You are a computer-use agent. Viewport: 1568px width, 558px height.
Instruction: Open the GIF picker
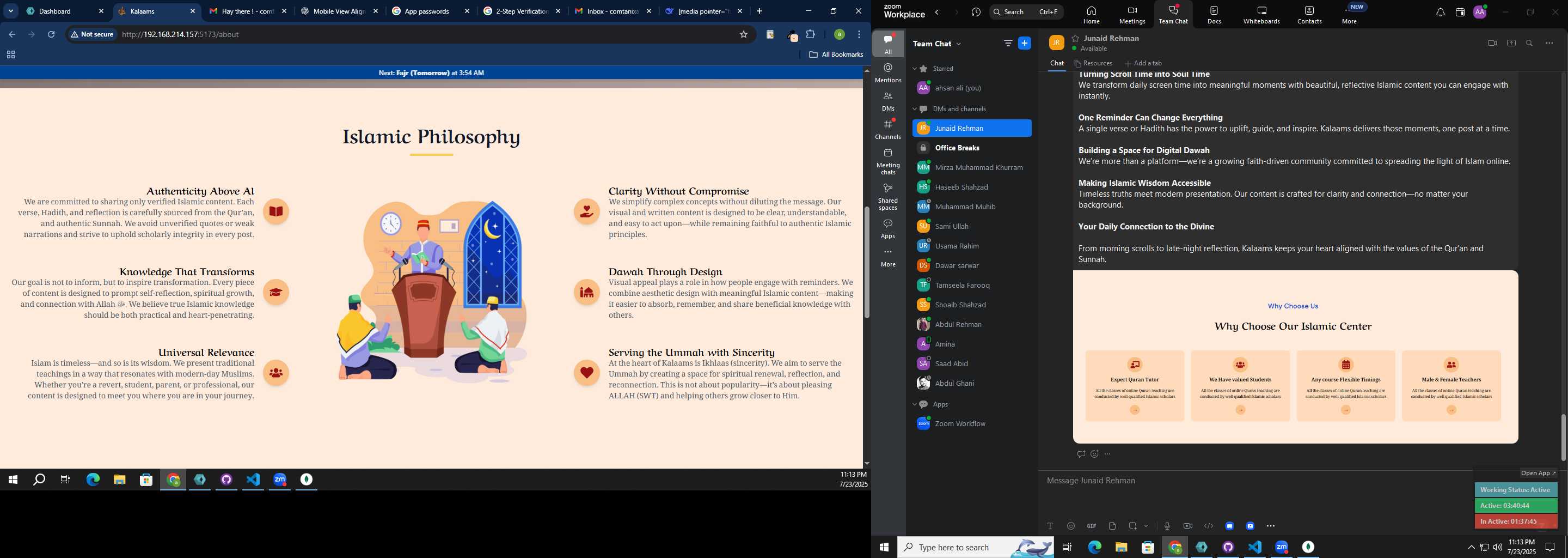point(1092,526)
